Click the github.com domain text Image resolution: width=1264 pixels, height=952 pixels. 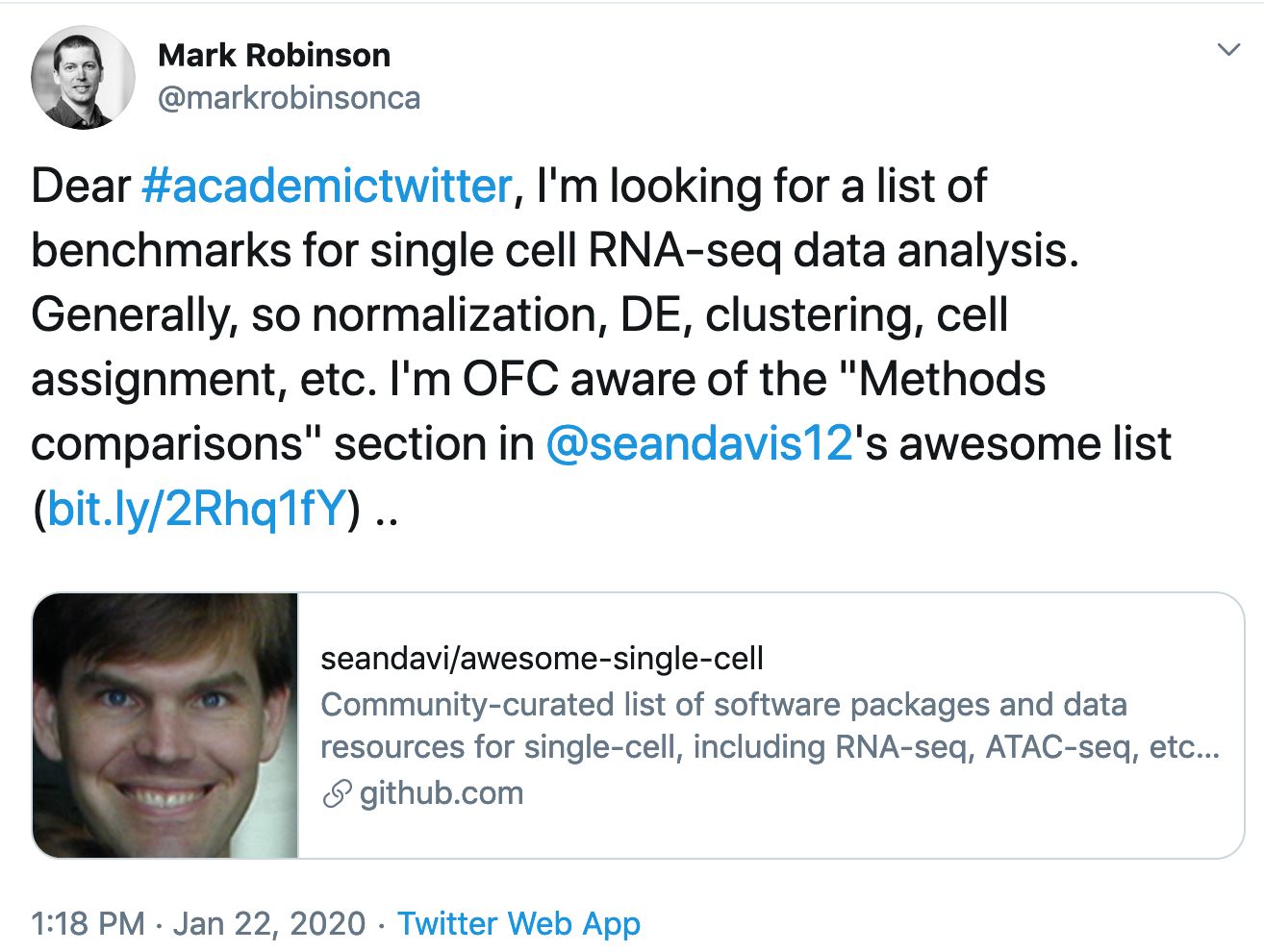point(442,793)
